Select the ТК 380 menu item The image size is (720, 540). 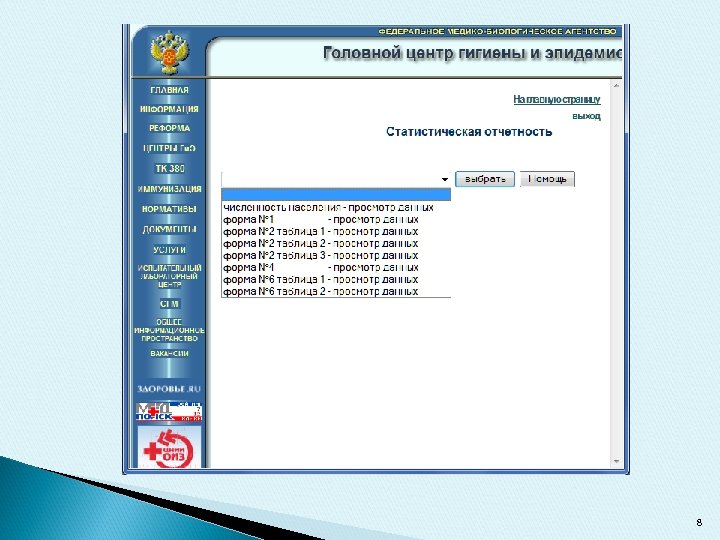click(x=169, y=169)
